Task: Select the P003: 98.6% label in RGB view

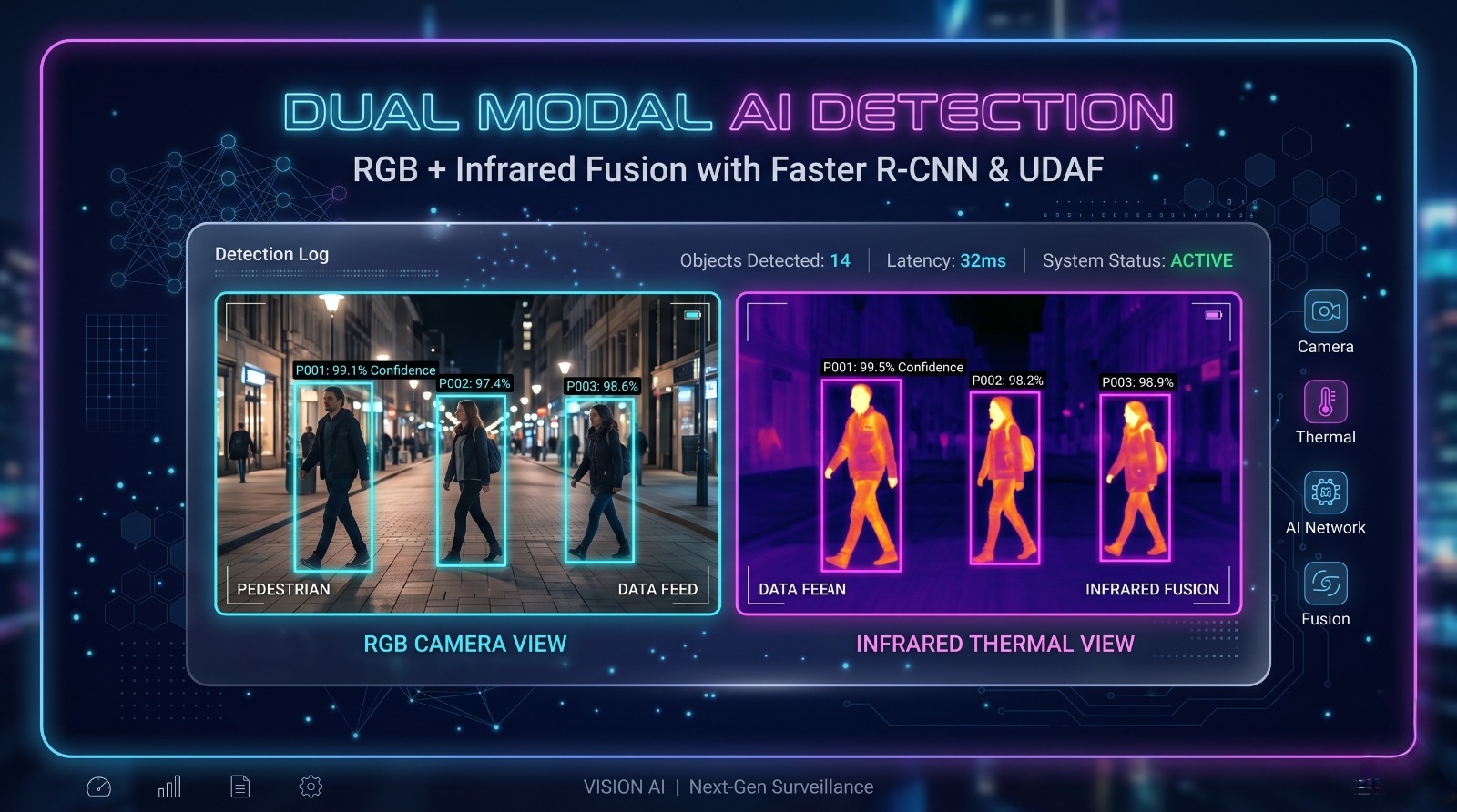Action: click(602, 386)
